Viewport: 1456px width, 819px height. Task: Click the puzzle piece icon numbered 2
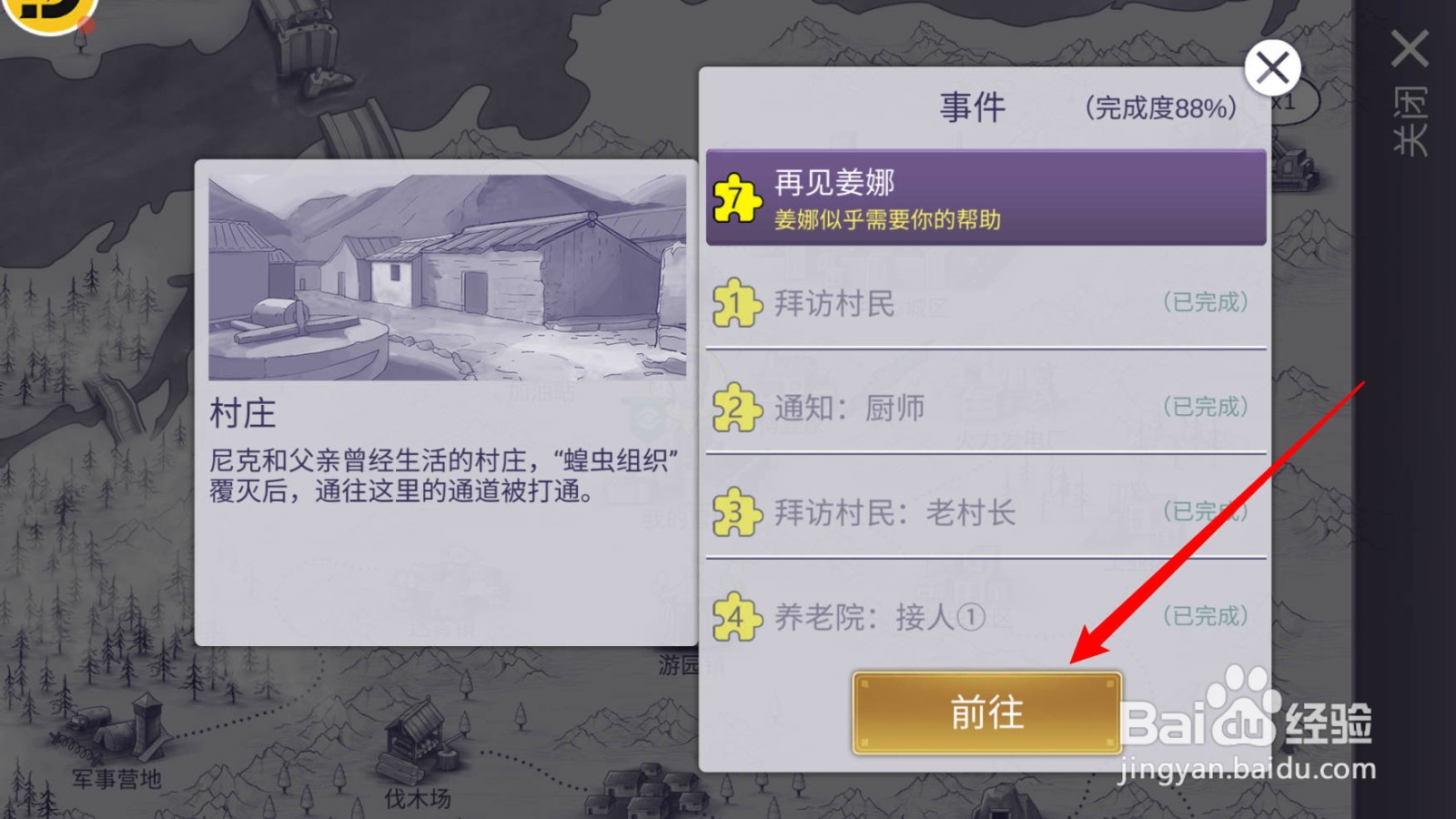(x=736, y=407)
